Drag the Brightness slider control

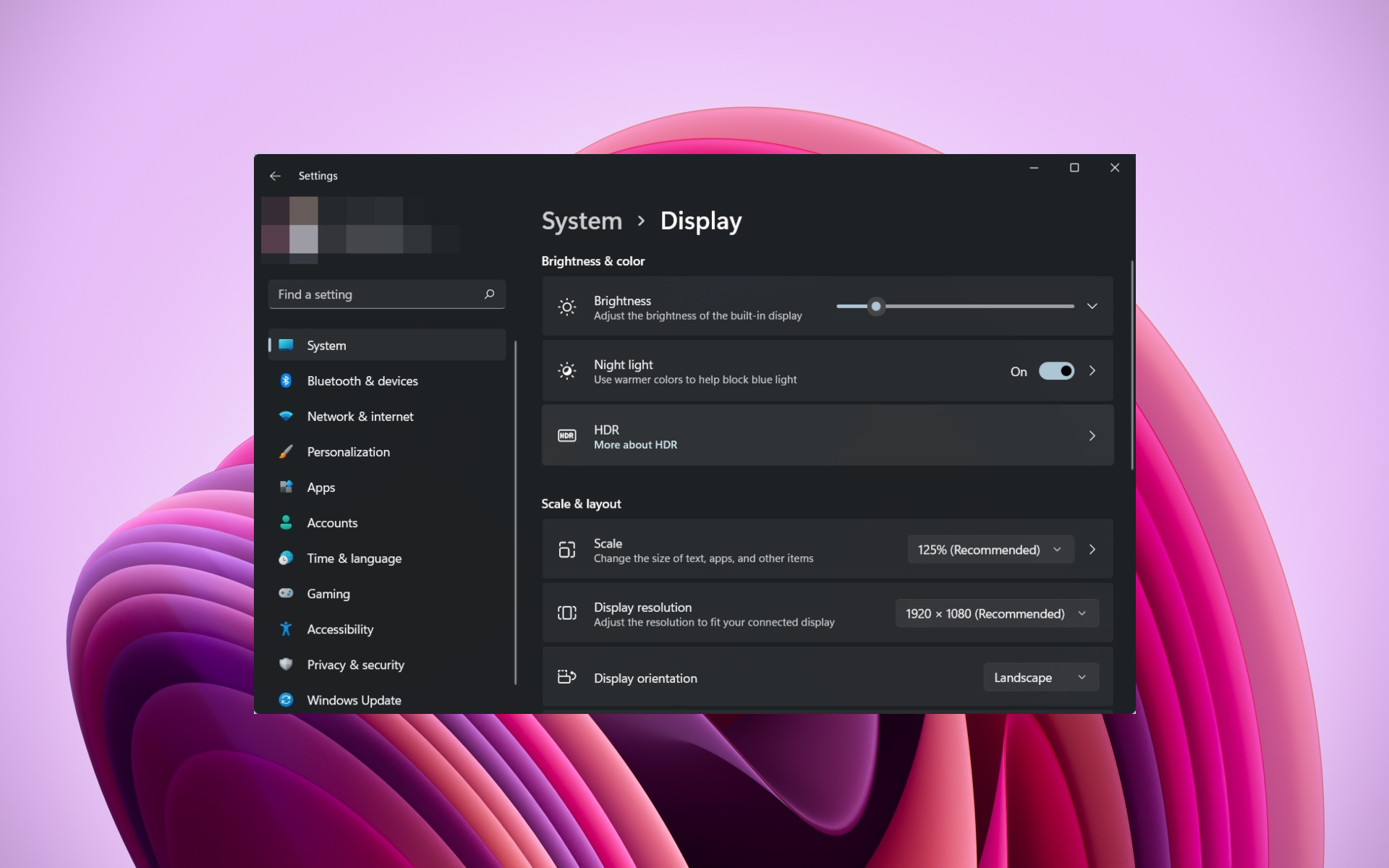pos(875,306)
